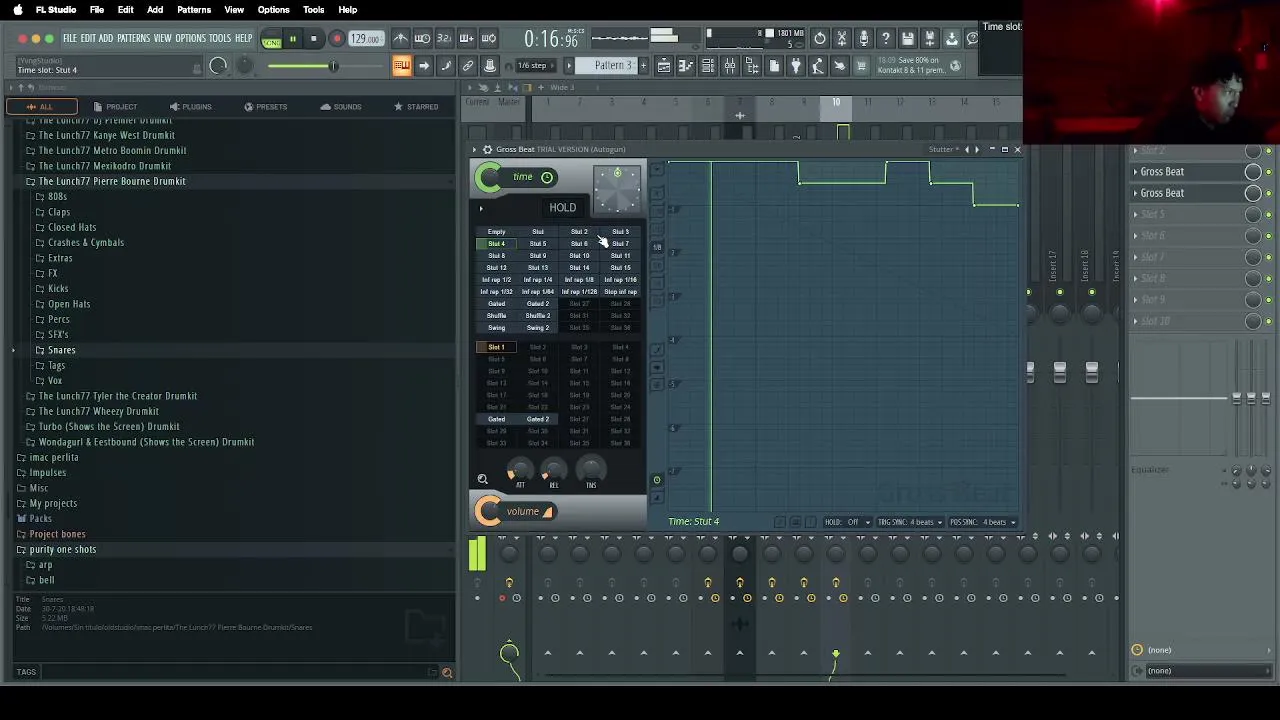Open the macOS Tools menu
This screenshot has height=720, width=1280.
(313, 10)
